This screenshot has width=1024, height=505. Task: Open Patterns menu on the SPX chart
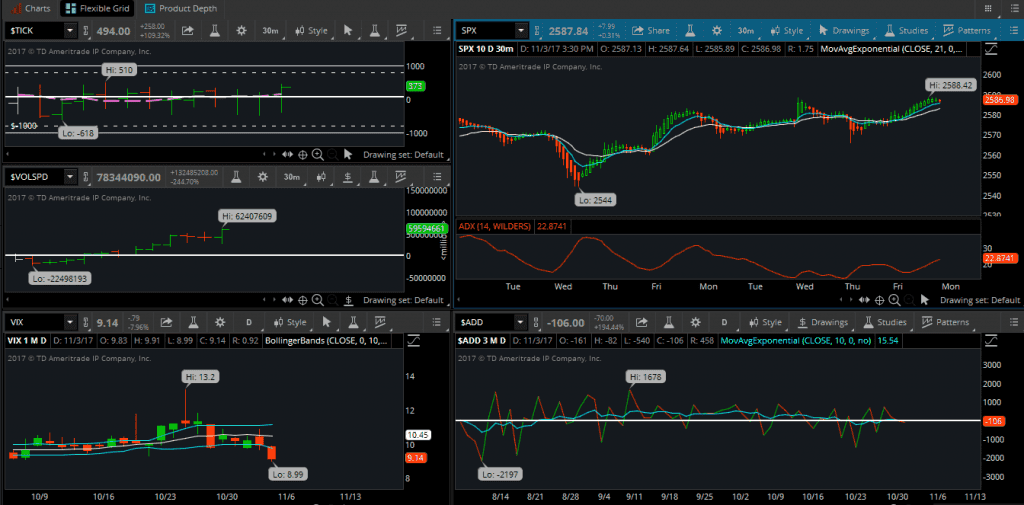point(967,30)
